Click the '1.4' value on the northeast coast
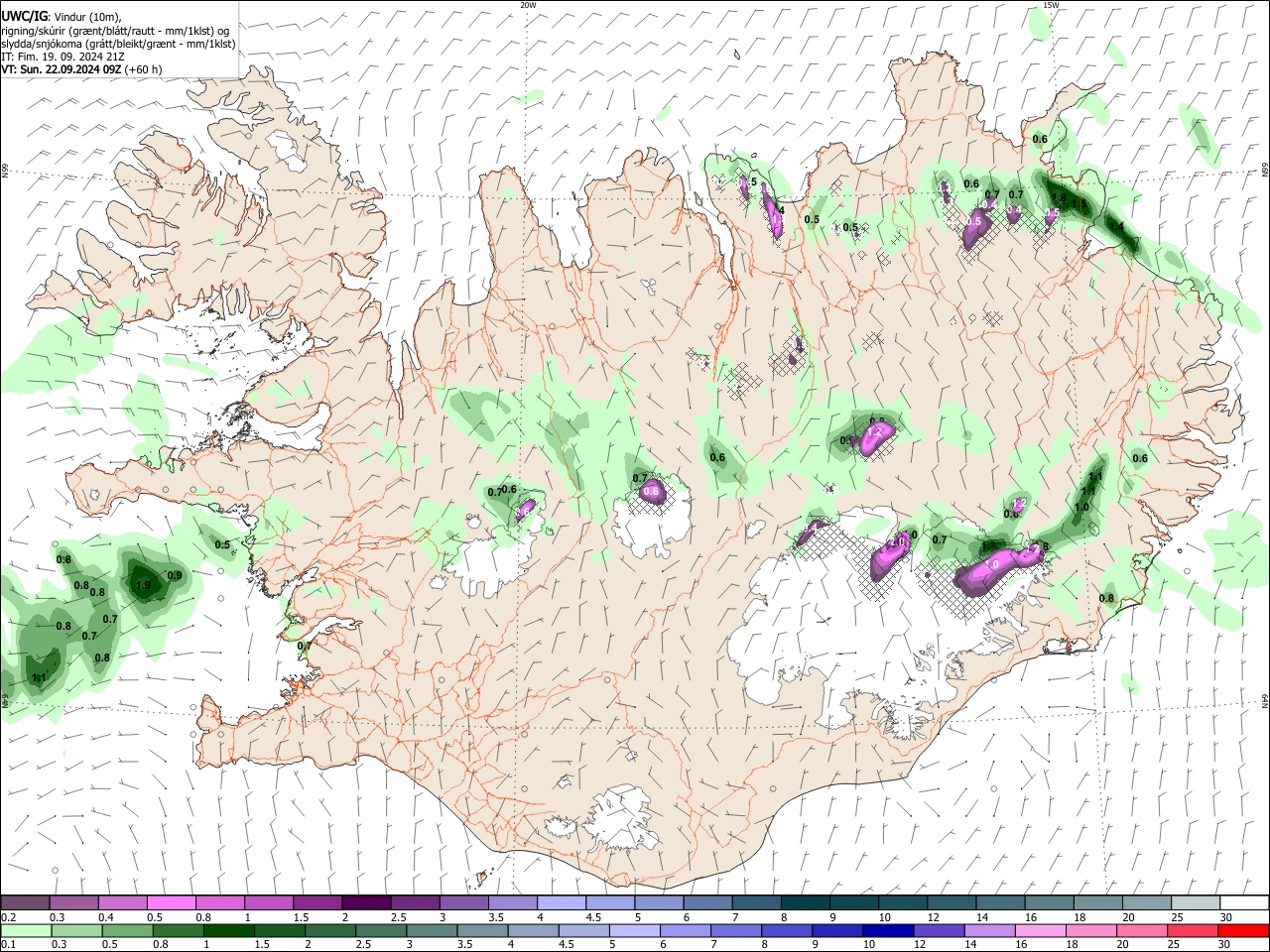 (x=1116, y=227)
